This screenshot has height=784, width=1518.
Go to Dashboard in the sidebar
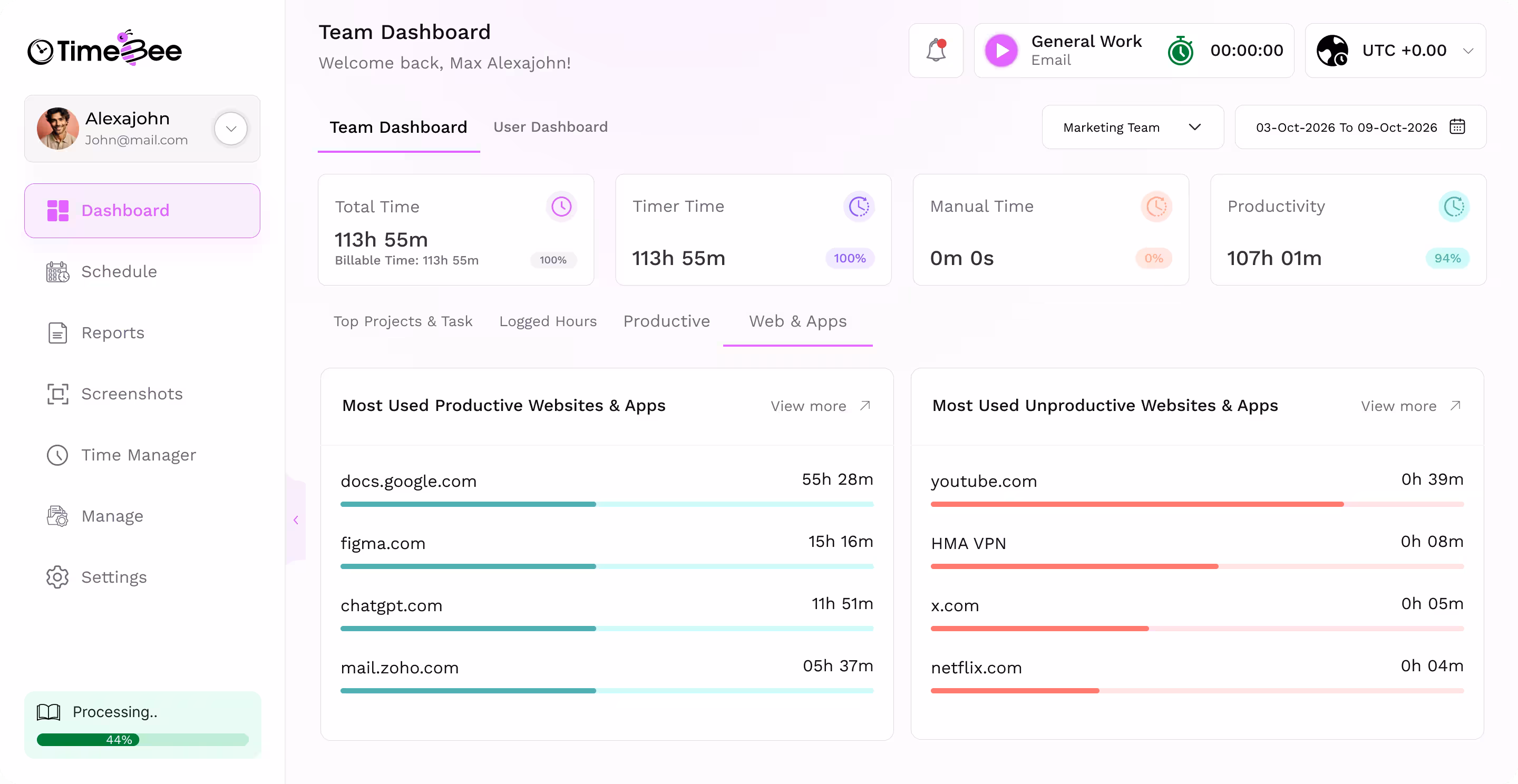coord(142,211)
